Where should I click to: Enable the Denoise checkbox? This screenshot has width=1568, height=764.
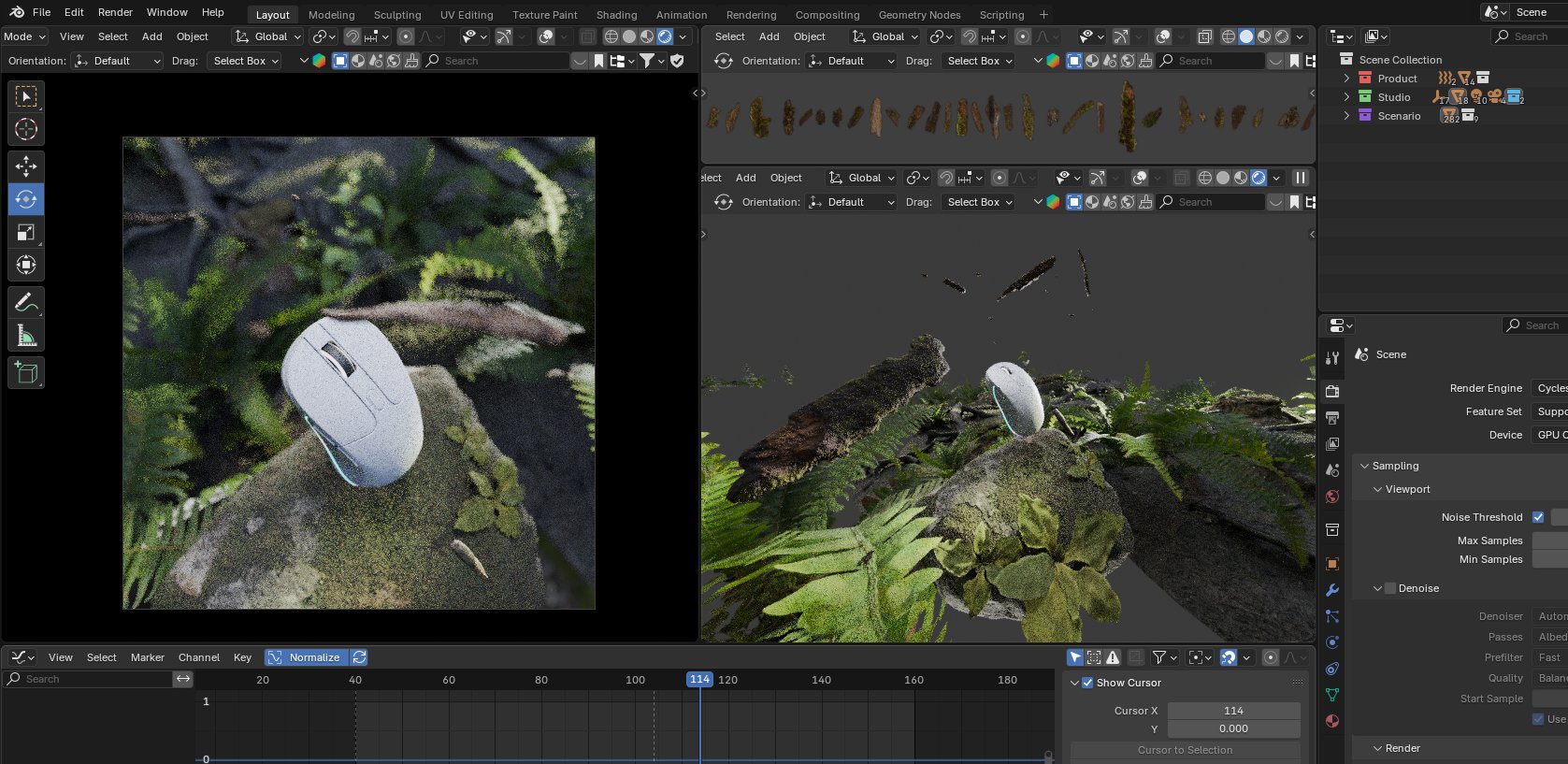pyautogui.click(x=1390, y=588)
